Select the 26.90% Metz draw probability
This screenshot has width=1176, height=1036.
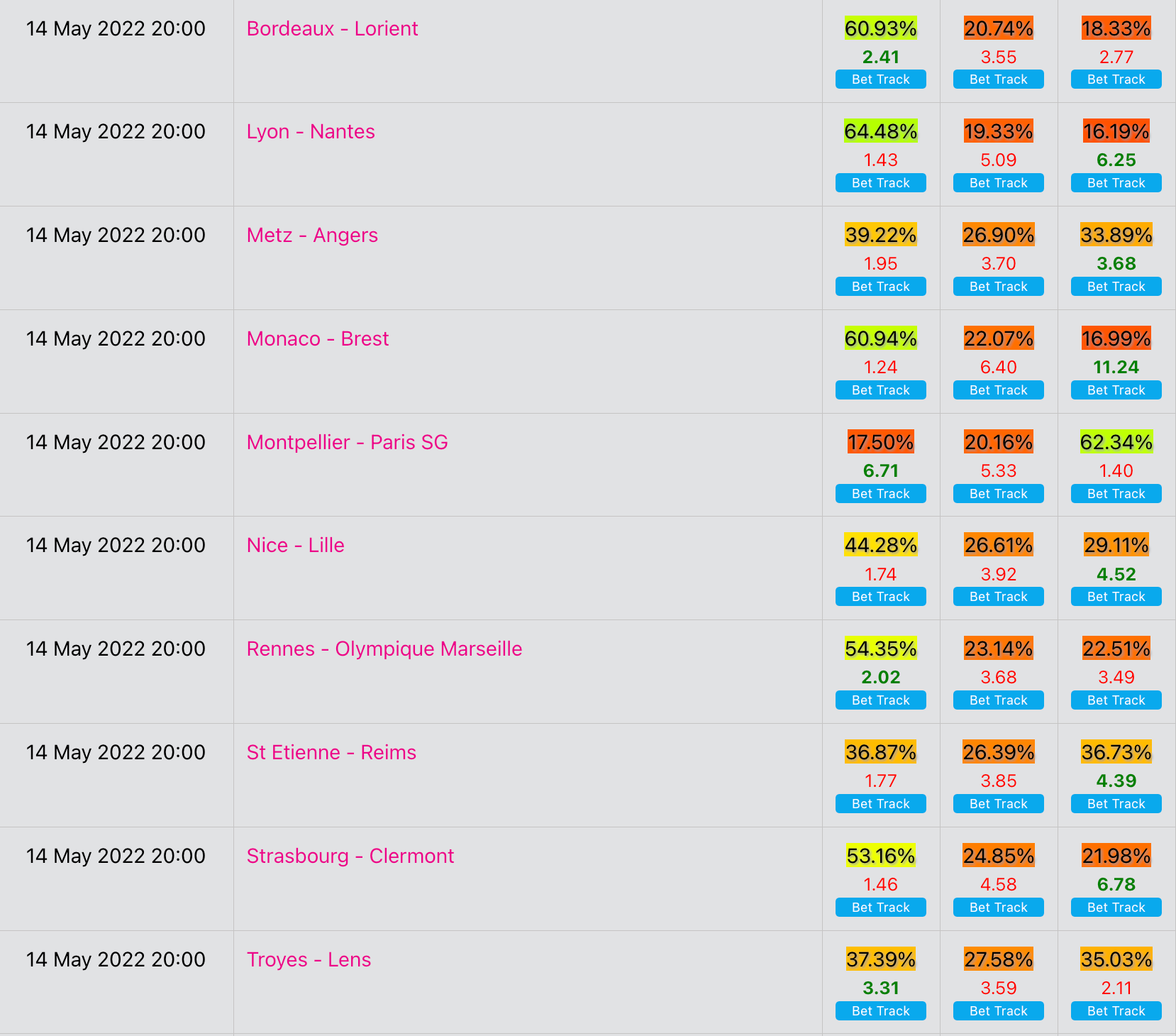click(x=999, y=235)
